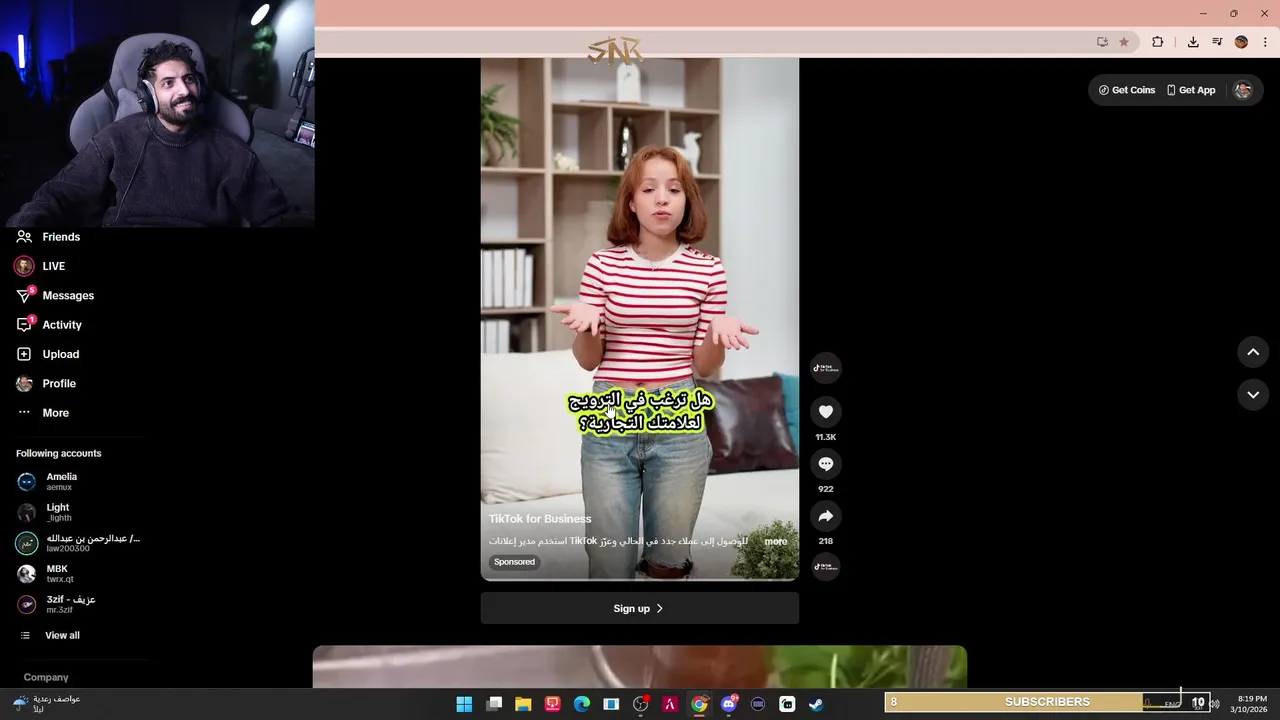Viewport: 1280px width, 720px height.
Task: Open the weather widget in the taskbar
Action: coord(46,704)
